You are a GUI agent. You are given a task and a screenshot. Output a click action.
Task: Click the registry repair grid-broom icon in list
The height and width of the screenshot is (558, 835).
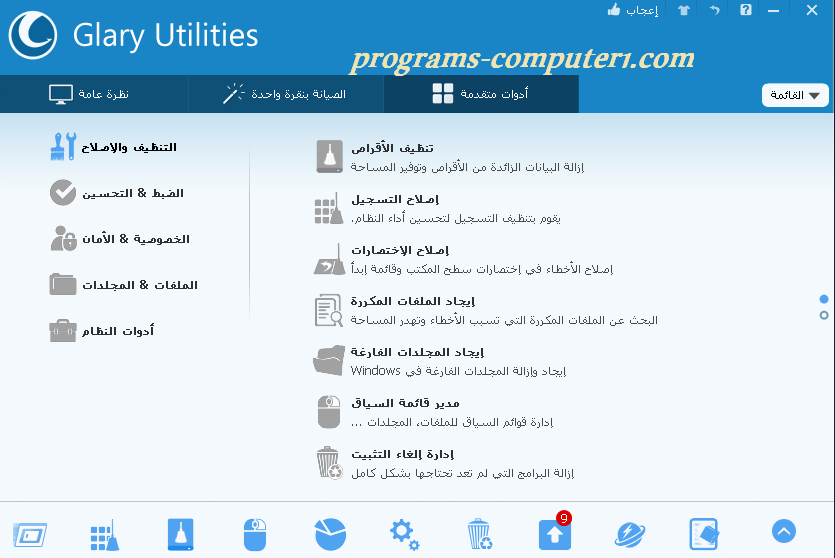click(329, 209)
